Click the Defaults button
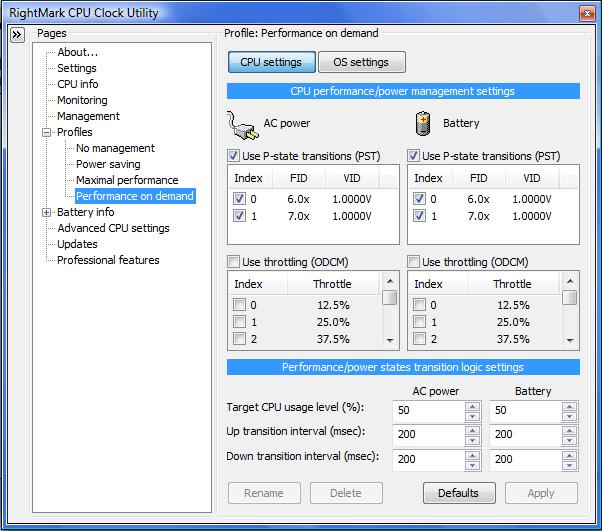602x531 pixels. [459, 493]
